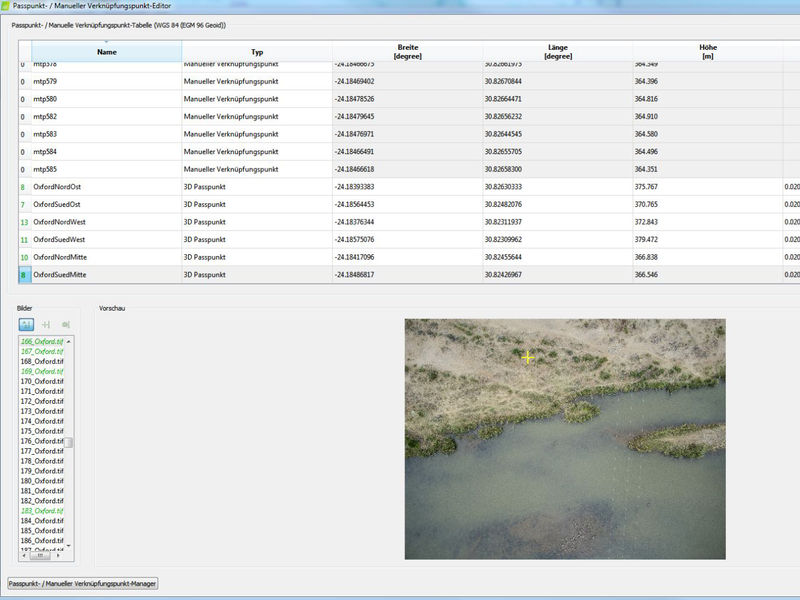Select image 182_Oxford.tif
The height and width of the screenshot is (600, 800).
pyautogui.click(x=42, y=501)
